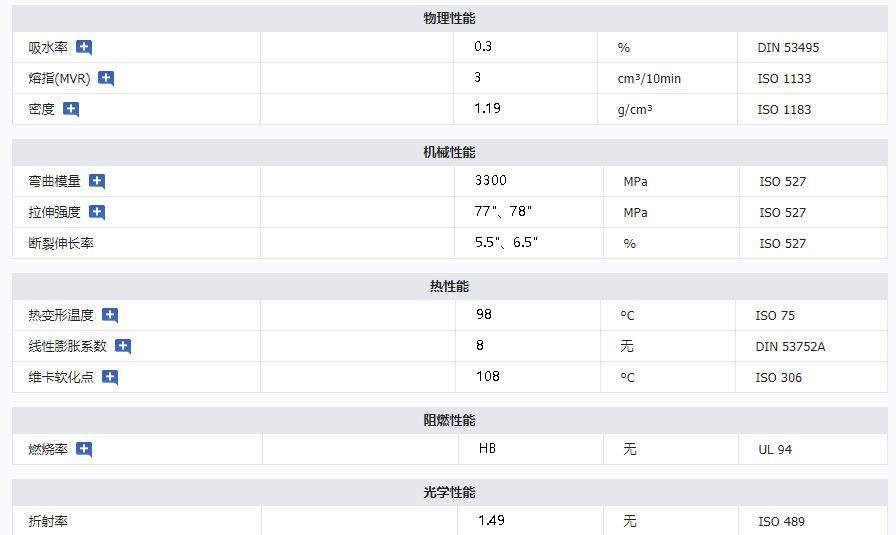Select the UL 94 standard text
This screenshot has width=896, height=535.
click(775, 449)
